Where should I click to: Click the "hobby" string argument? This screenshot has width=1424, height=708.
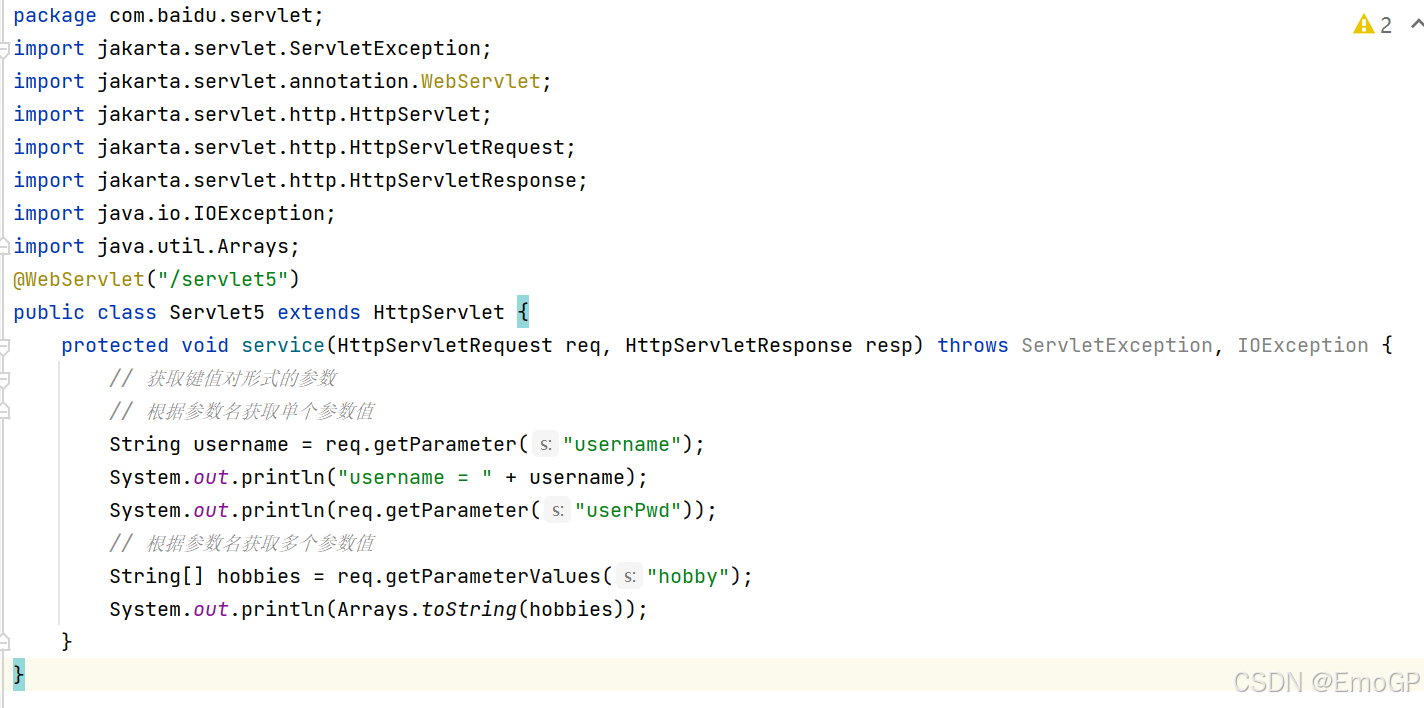click(688, 576)
